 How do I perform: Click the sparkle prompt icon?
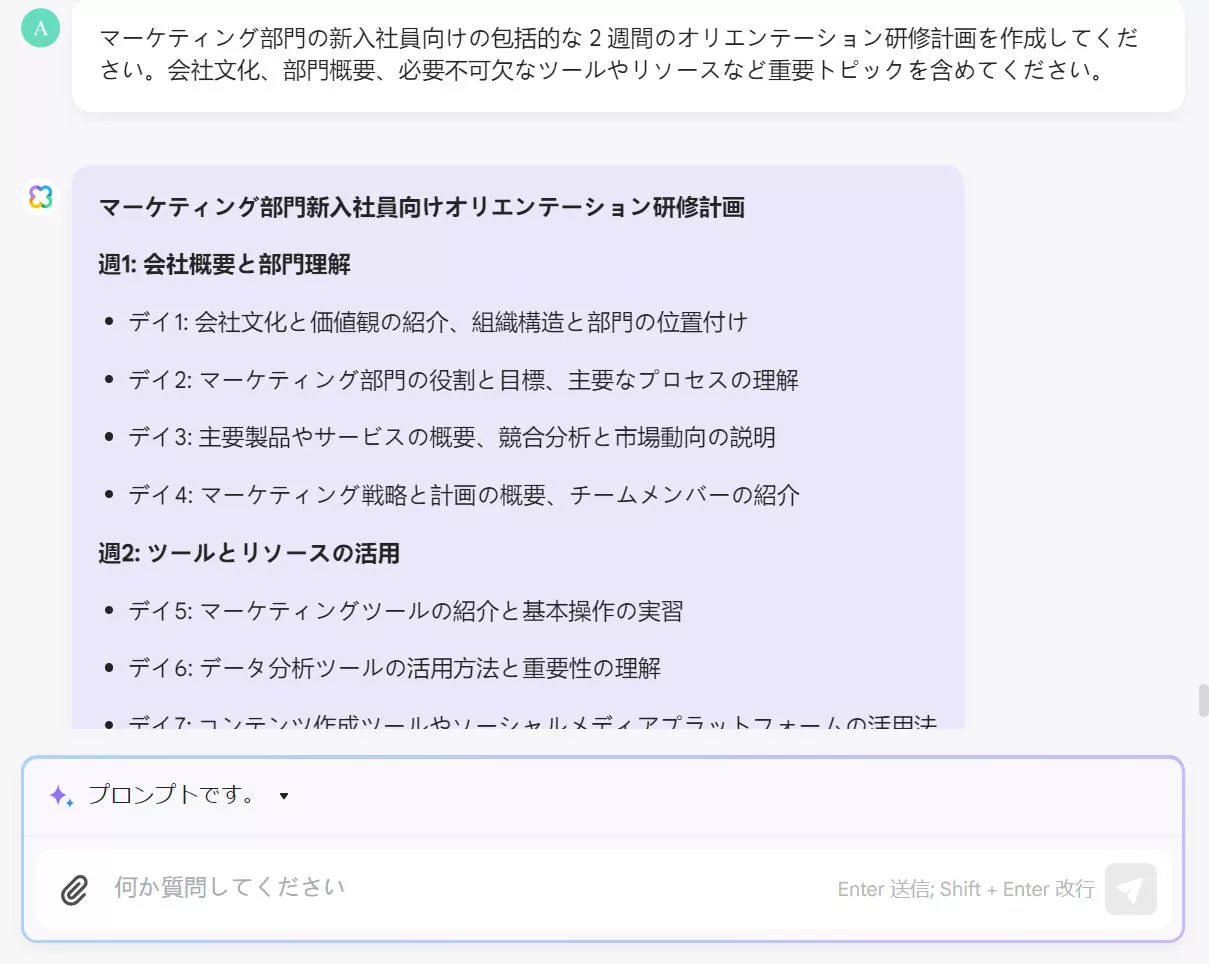point(61,796)
